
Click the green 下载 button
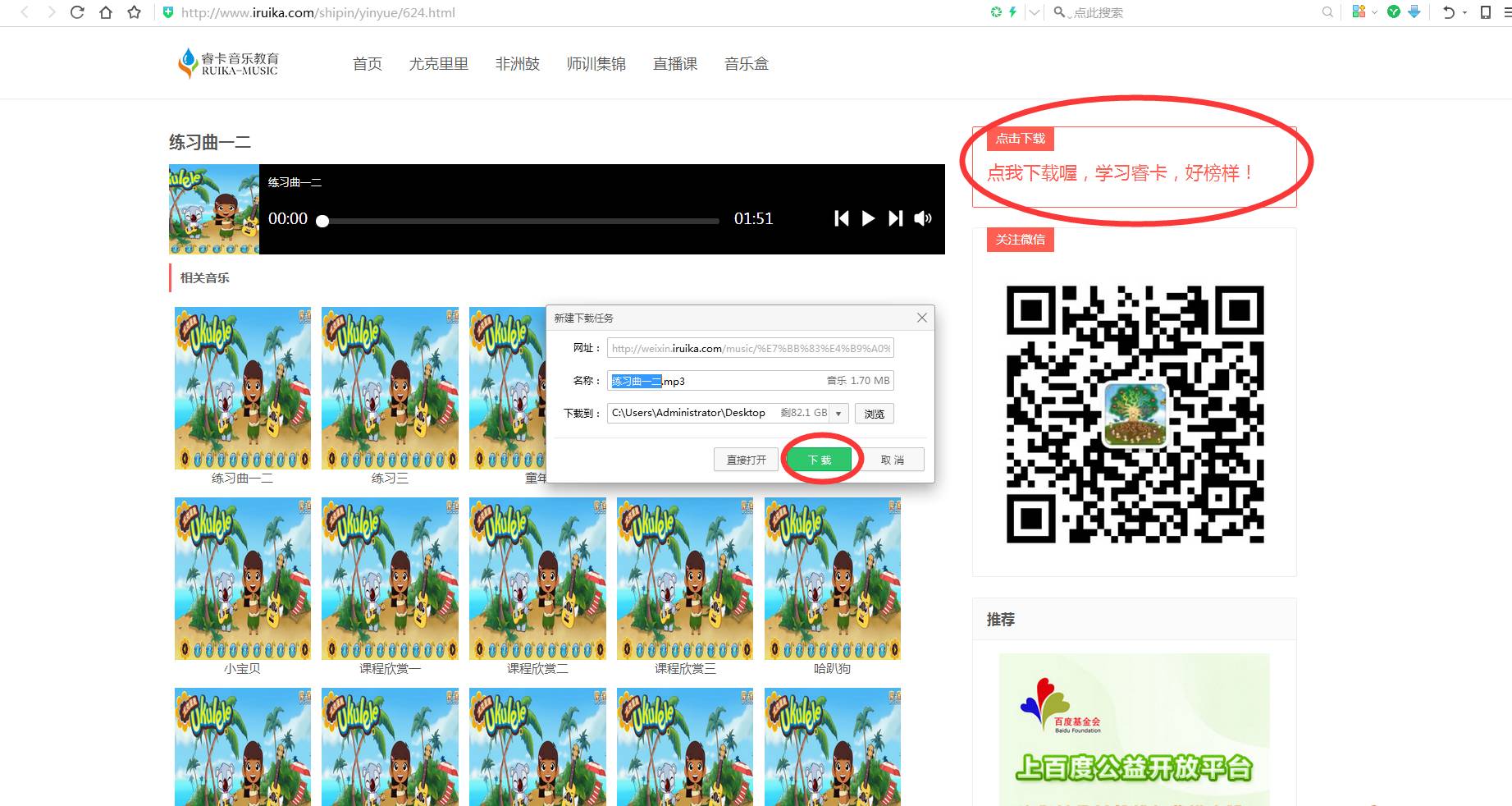tap(820, 460)
